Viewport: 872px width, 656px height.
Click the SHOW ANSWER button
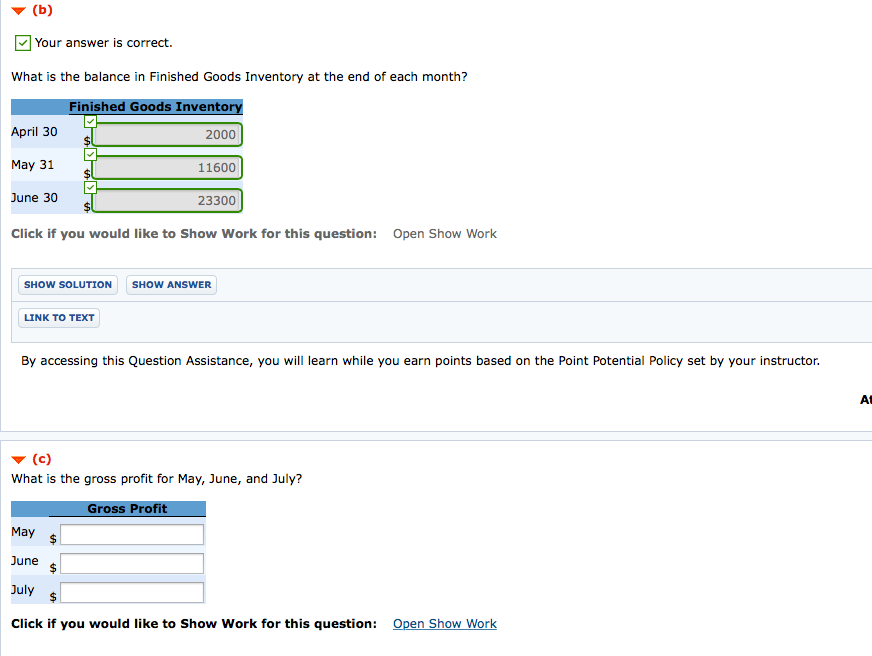[171, 284]
